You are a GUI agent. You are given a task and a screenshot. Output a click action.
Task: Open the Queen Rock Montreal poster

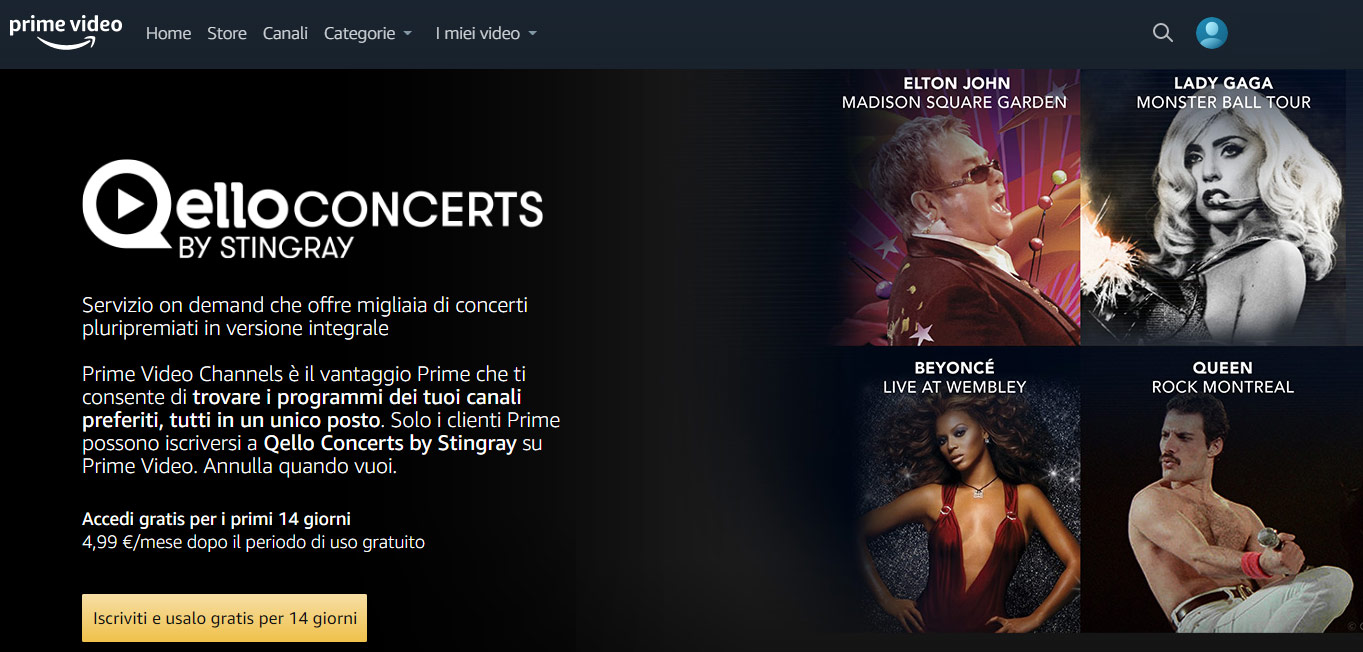point(1222,490)
